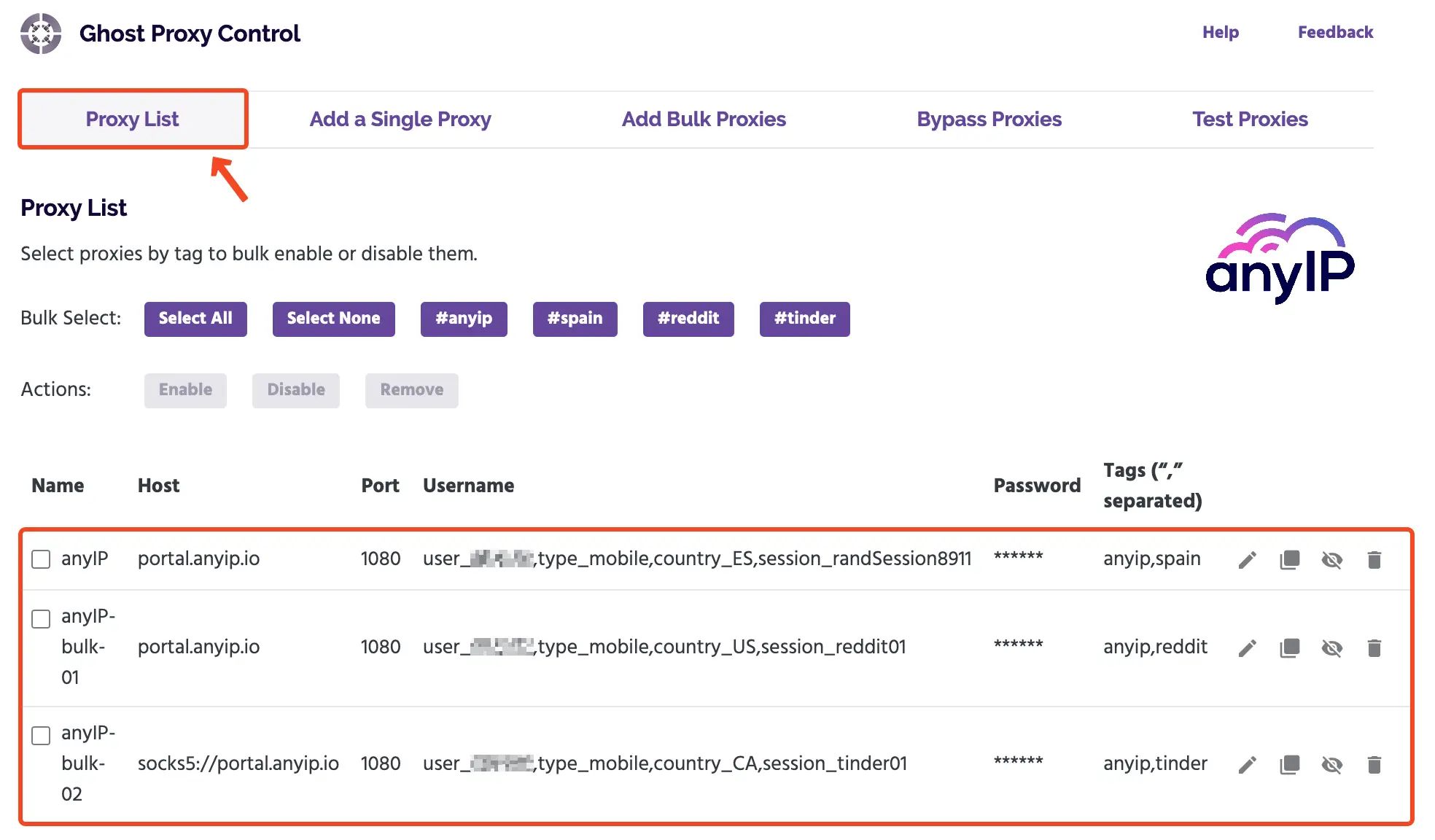The image size is (1435, 840).
Task: Click the Ghost Proxy Control logo
Action: [42, 32]
